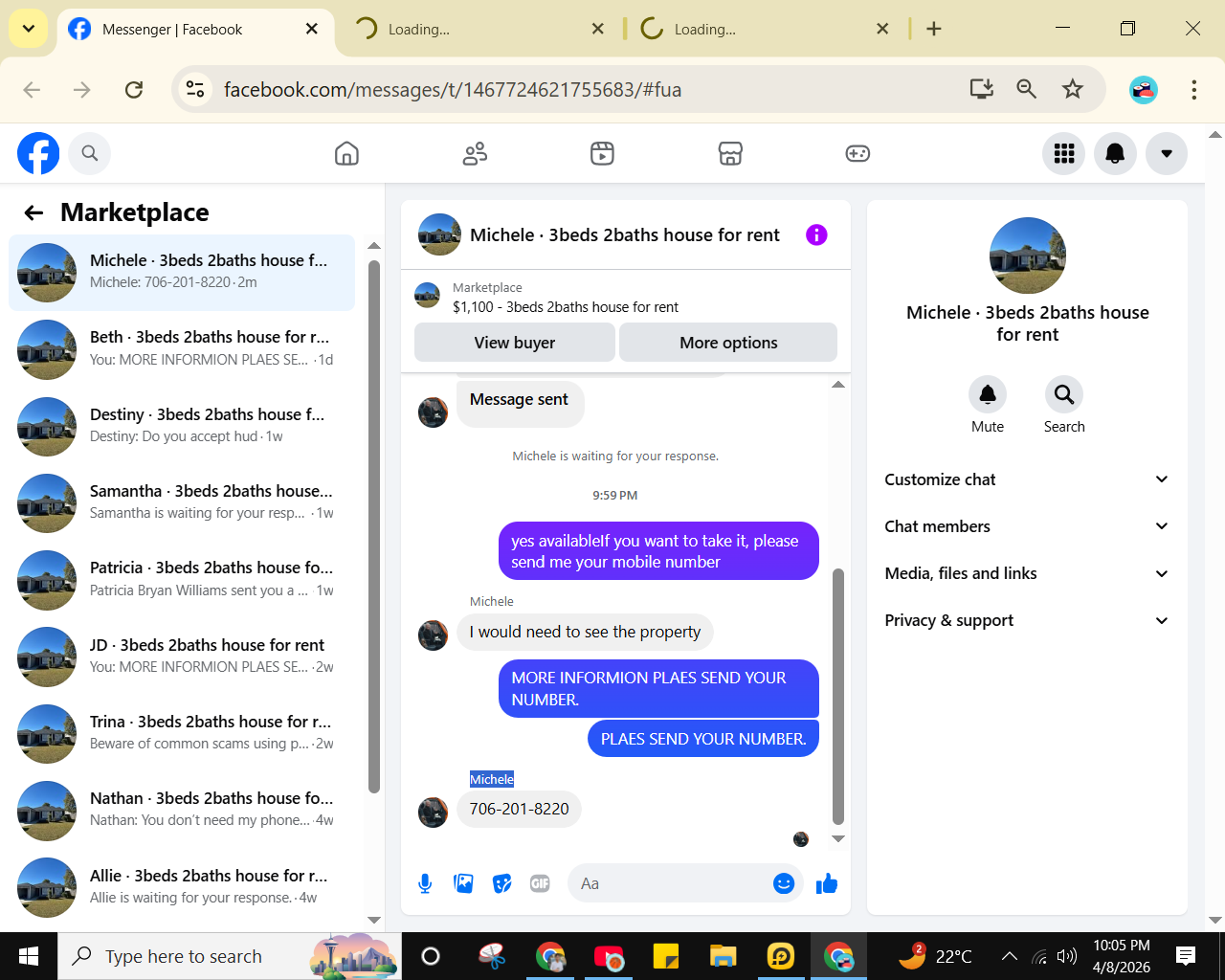
Task: Open the account dropdown arrow button
Action: click(1167, 153)
